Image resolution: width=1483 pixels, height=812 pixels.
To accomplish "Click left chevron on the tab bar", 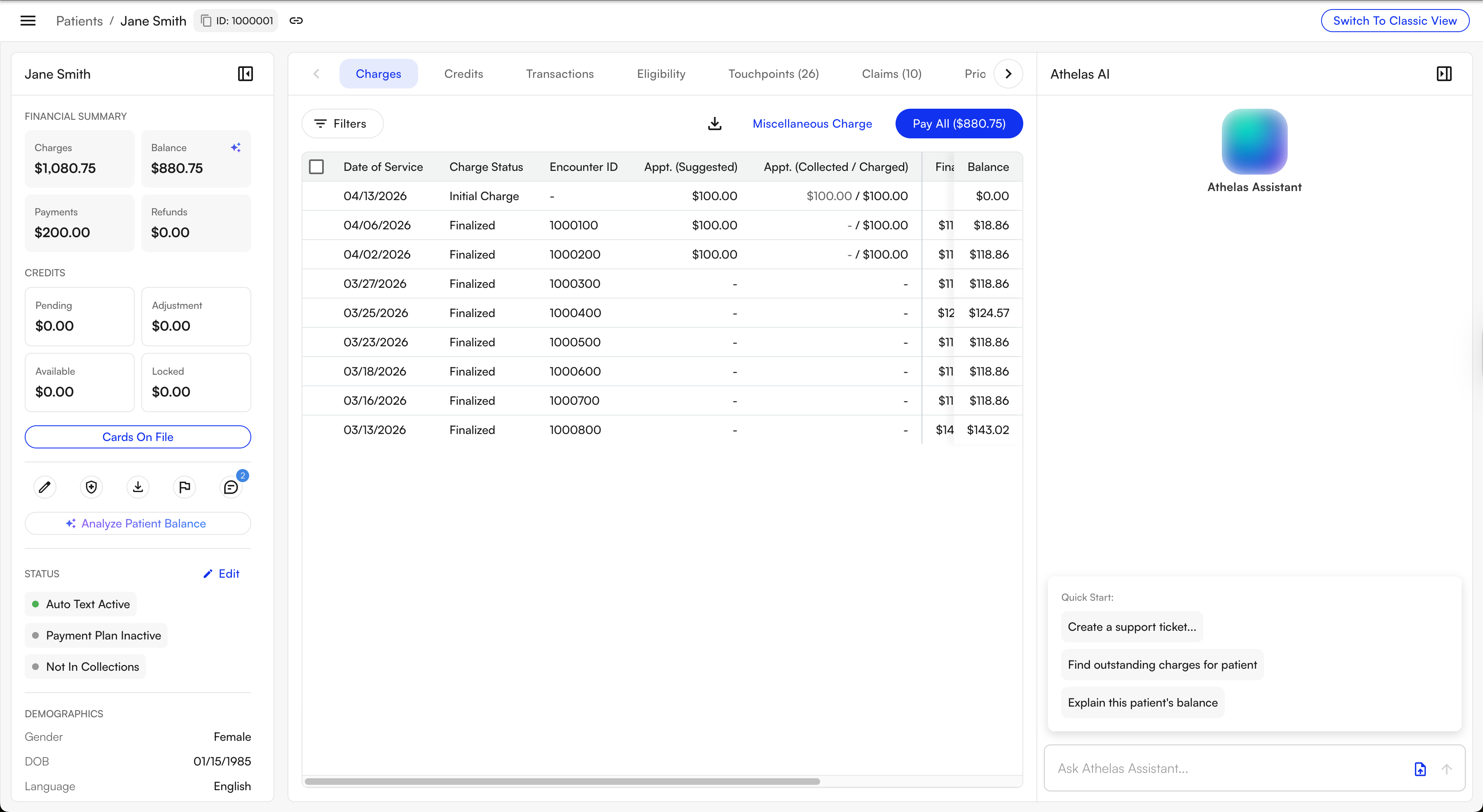I will click(x=316, y=74).
